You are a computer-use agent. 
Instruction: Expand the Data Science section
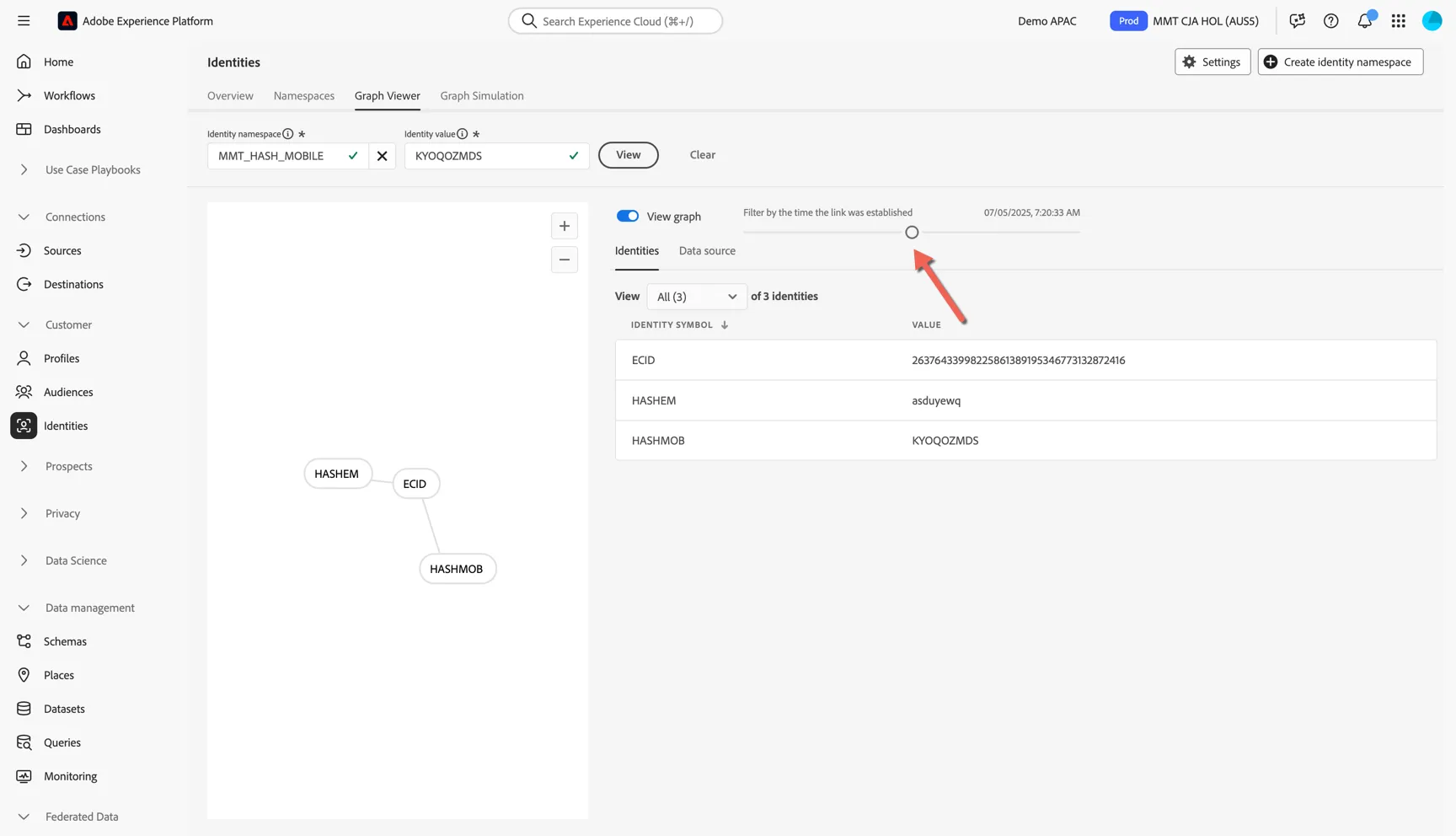24,560
